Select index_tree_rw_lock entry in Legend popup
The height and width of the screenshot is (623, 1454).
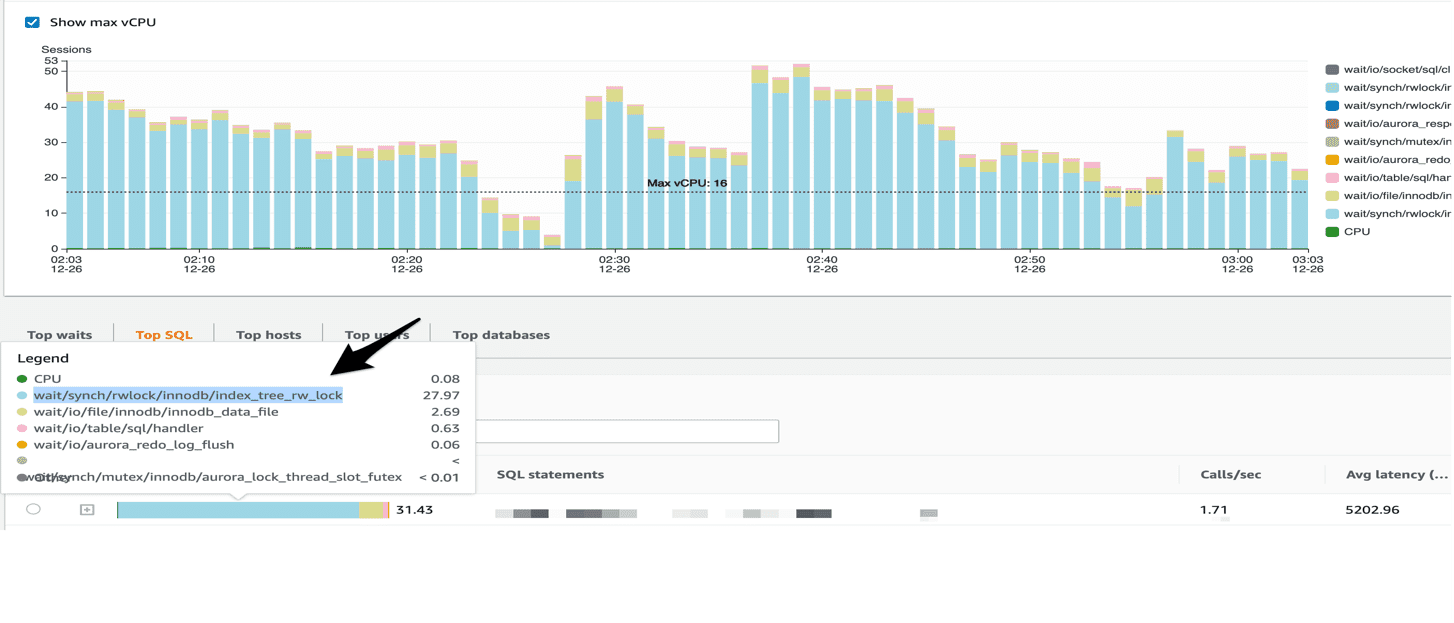pyautogui.click(x=188, y=395)
